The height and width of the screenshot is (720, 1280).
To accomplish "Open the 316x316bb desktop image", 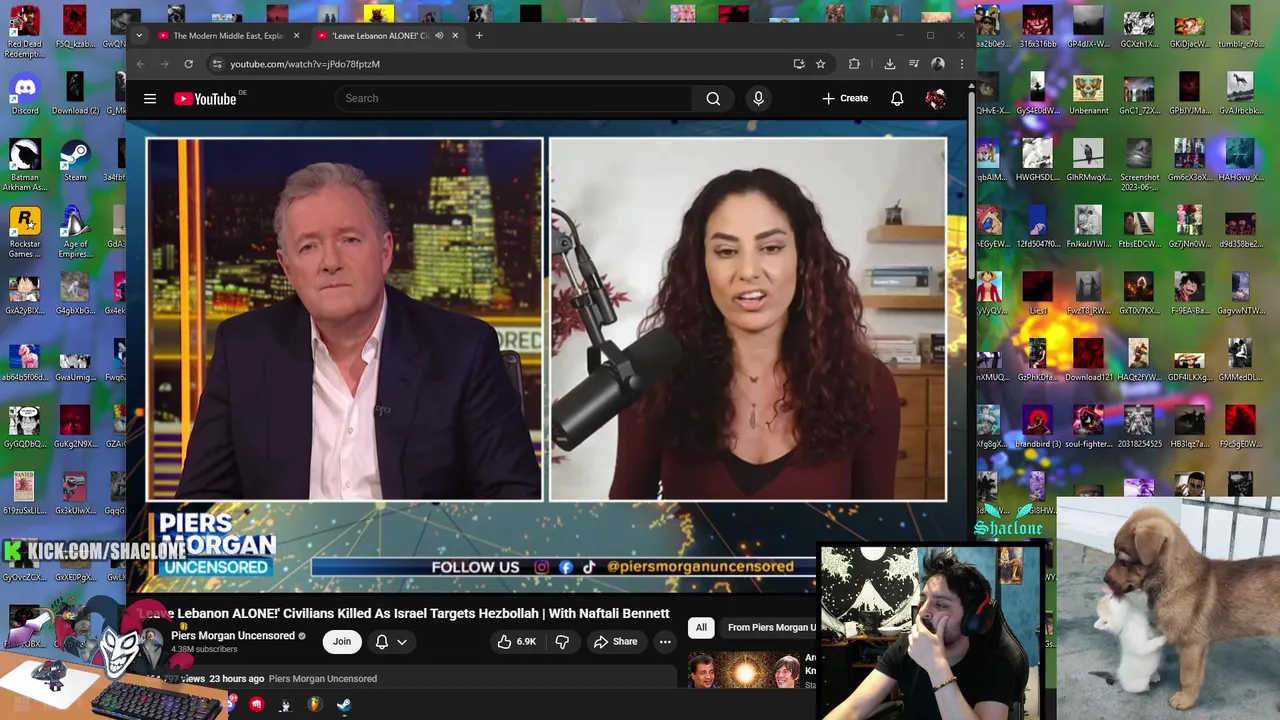I will 1037,28.
